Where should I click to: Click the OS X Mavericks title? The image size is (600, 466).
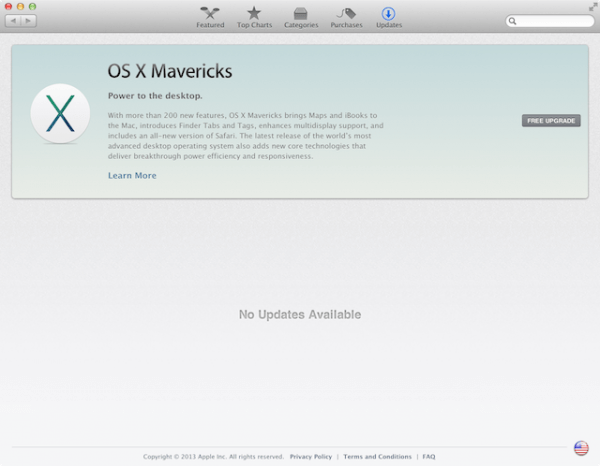point(170,71)
